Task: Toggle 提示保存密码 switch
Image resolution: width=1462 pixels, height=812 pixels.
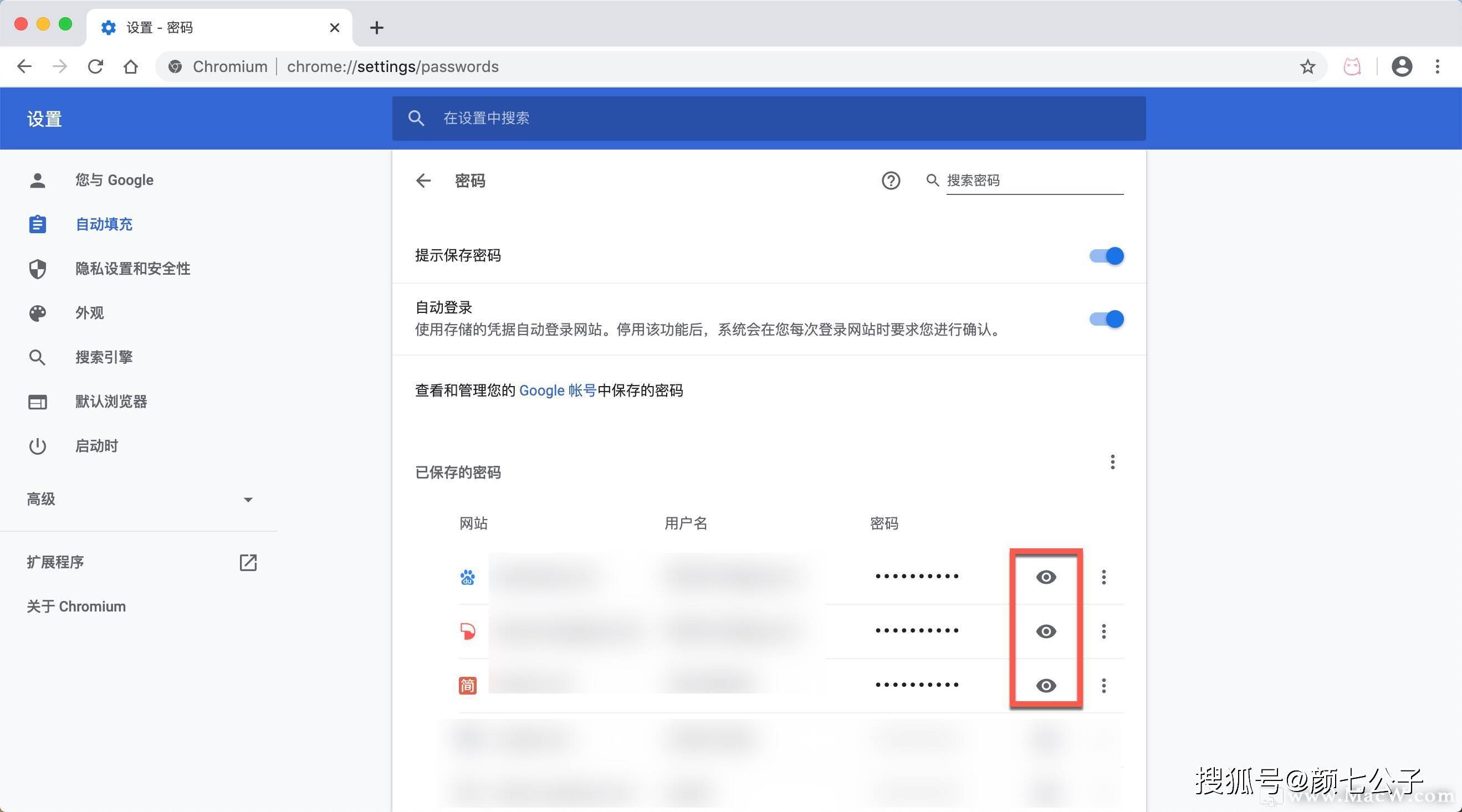Action: 1106,256
